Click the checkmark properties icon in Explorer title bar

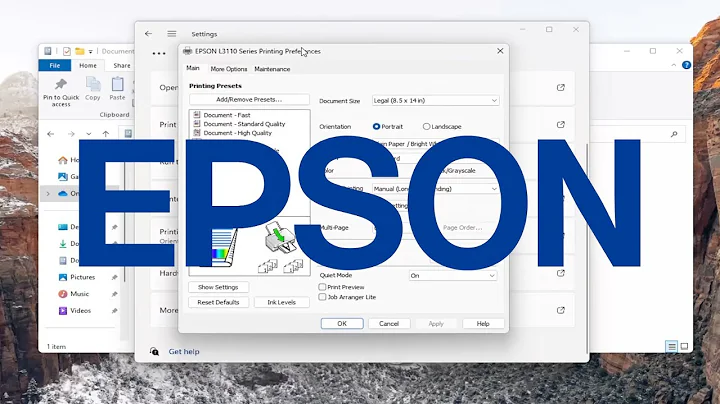click(67, 51)
